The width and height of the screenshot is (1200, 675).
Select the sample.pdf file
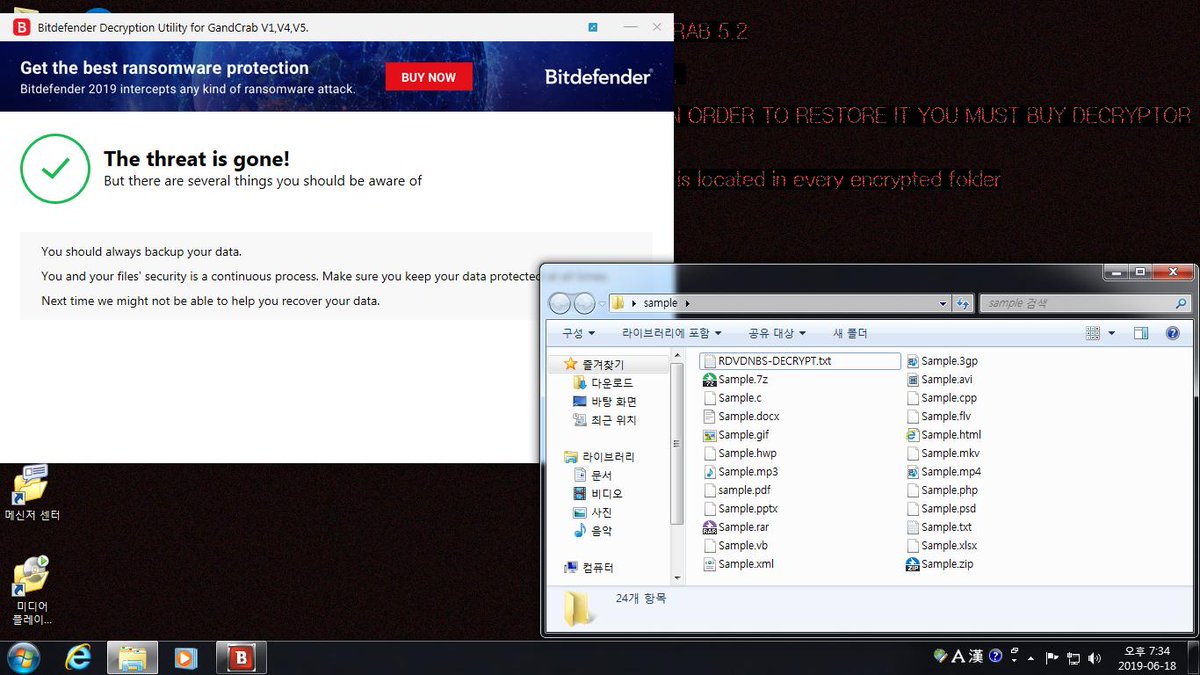coord(737,490)
